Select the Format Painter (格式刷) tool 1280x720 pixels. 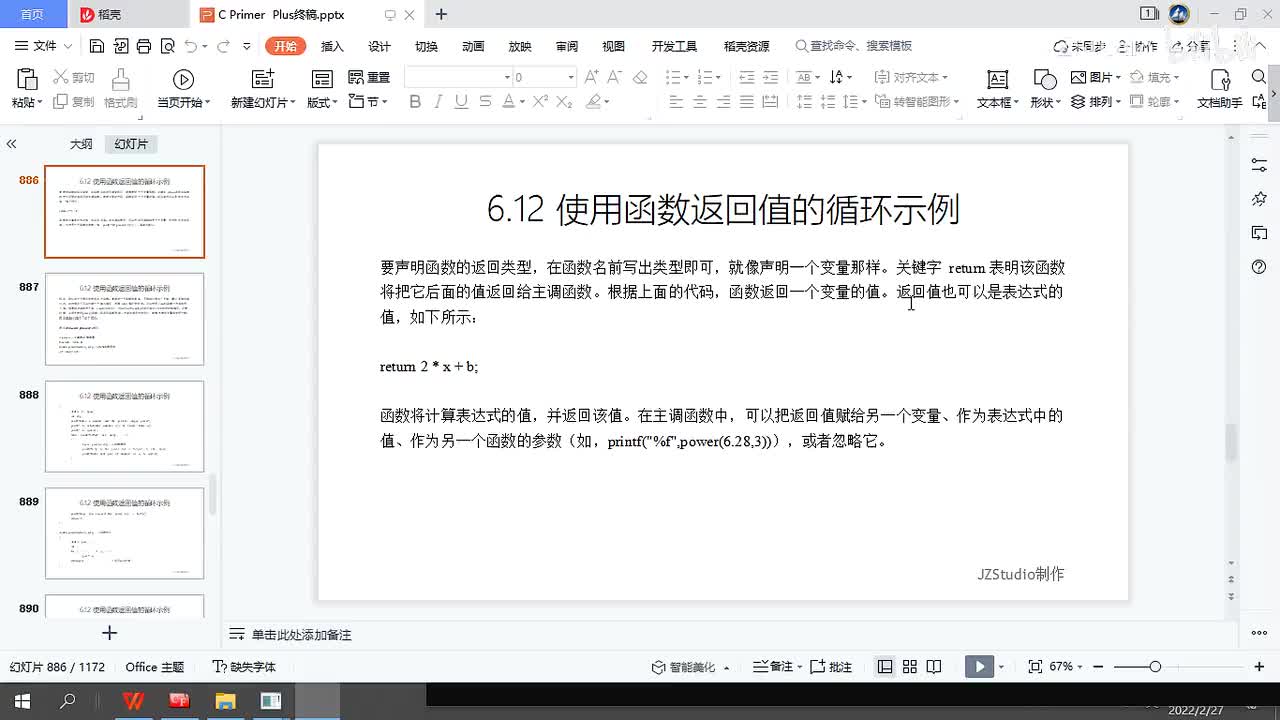tap(121, 88)
